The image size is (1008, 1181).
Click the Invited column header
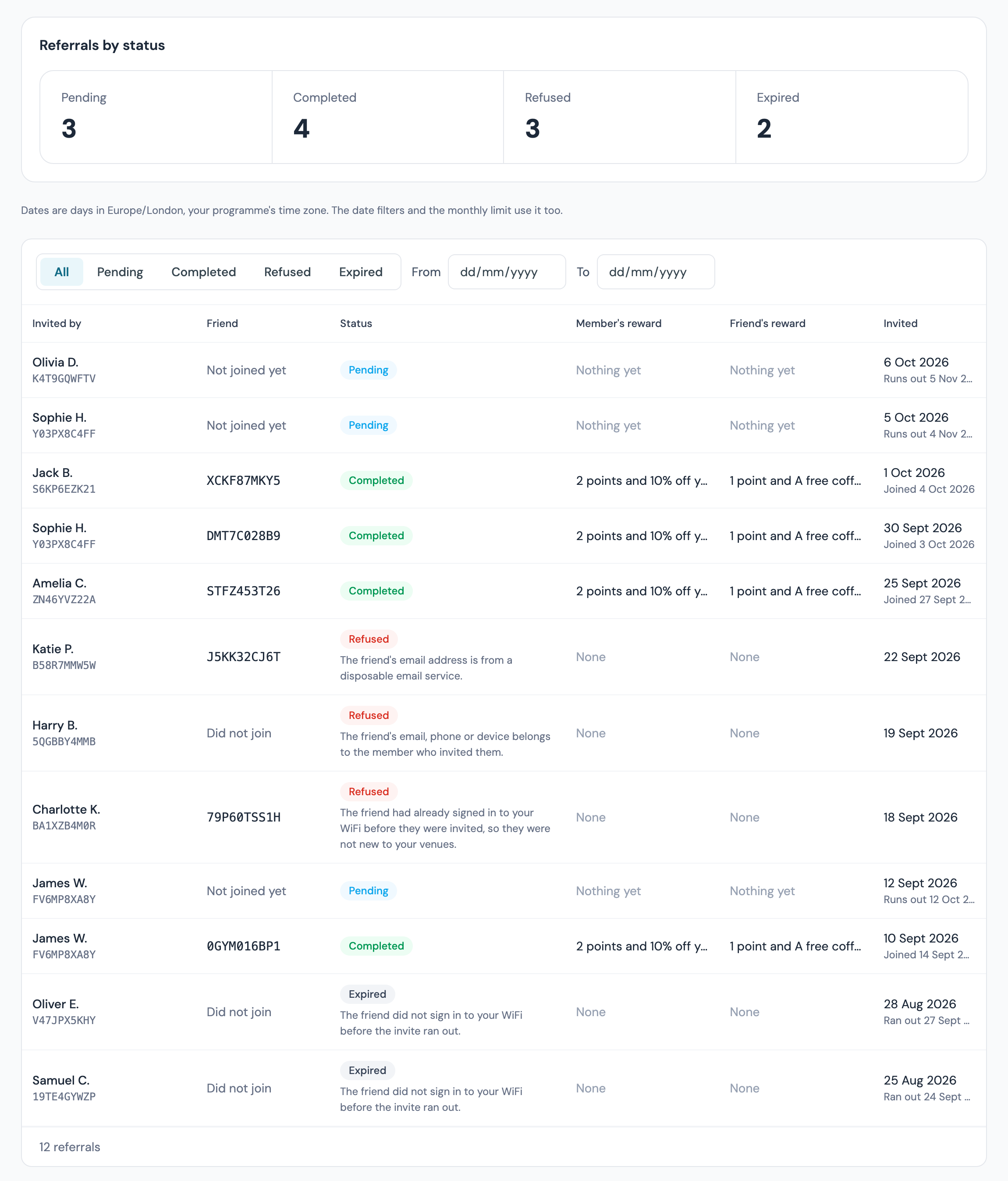tap(900, 323)
